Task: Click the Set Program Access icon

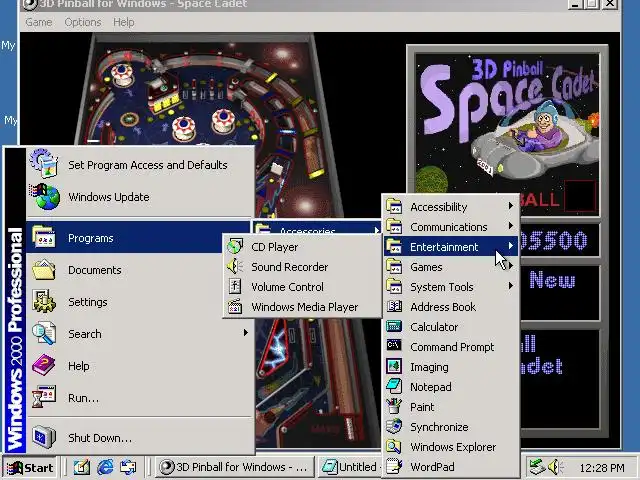Action: (x=44, y=164)
